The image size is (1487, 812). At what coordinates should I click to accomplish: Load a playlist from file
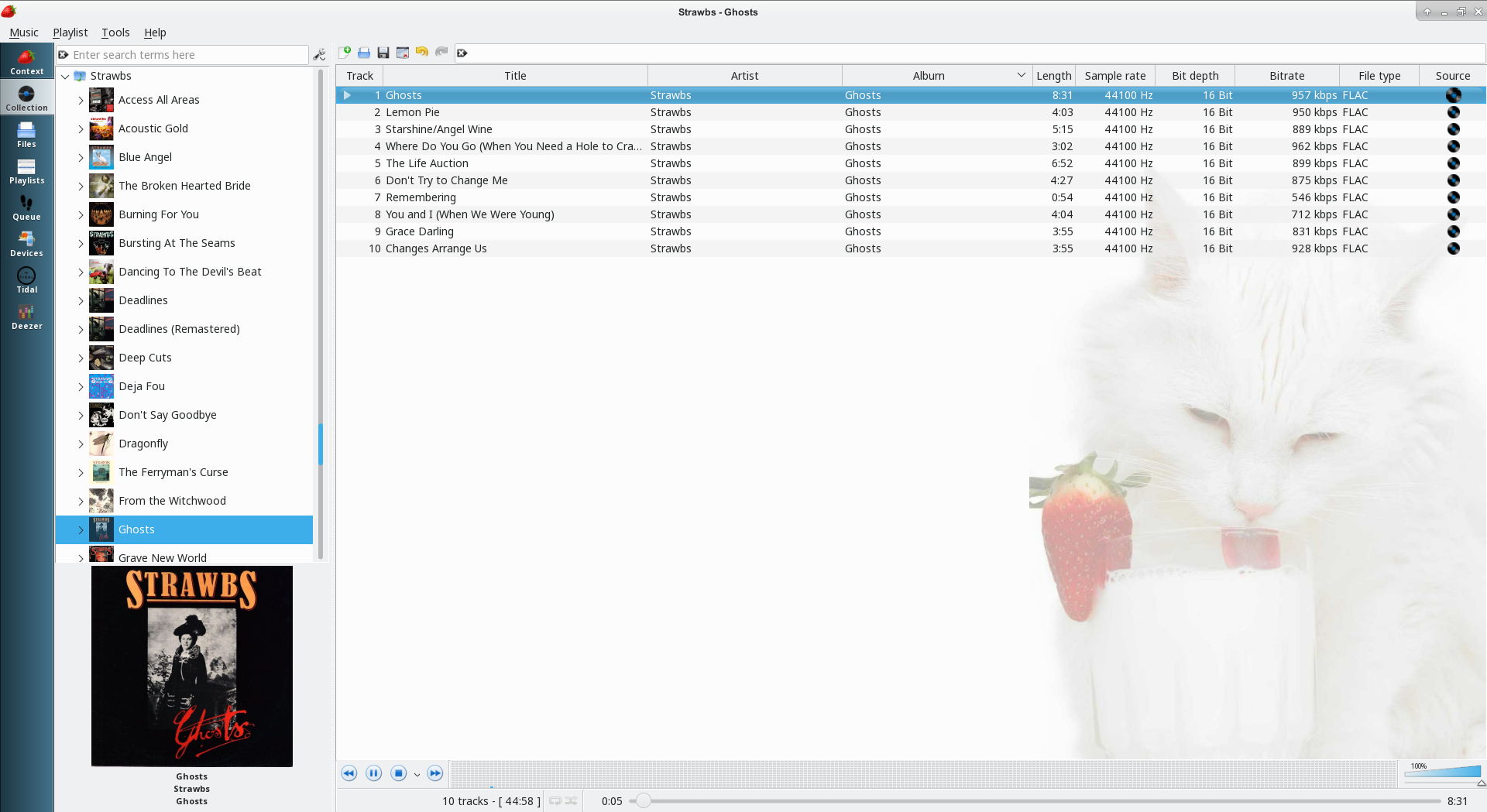pos(364,53)
